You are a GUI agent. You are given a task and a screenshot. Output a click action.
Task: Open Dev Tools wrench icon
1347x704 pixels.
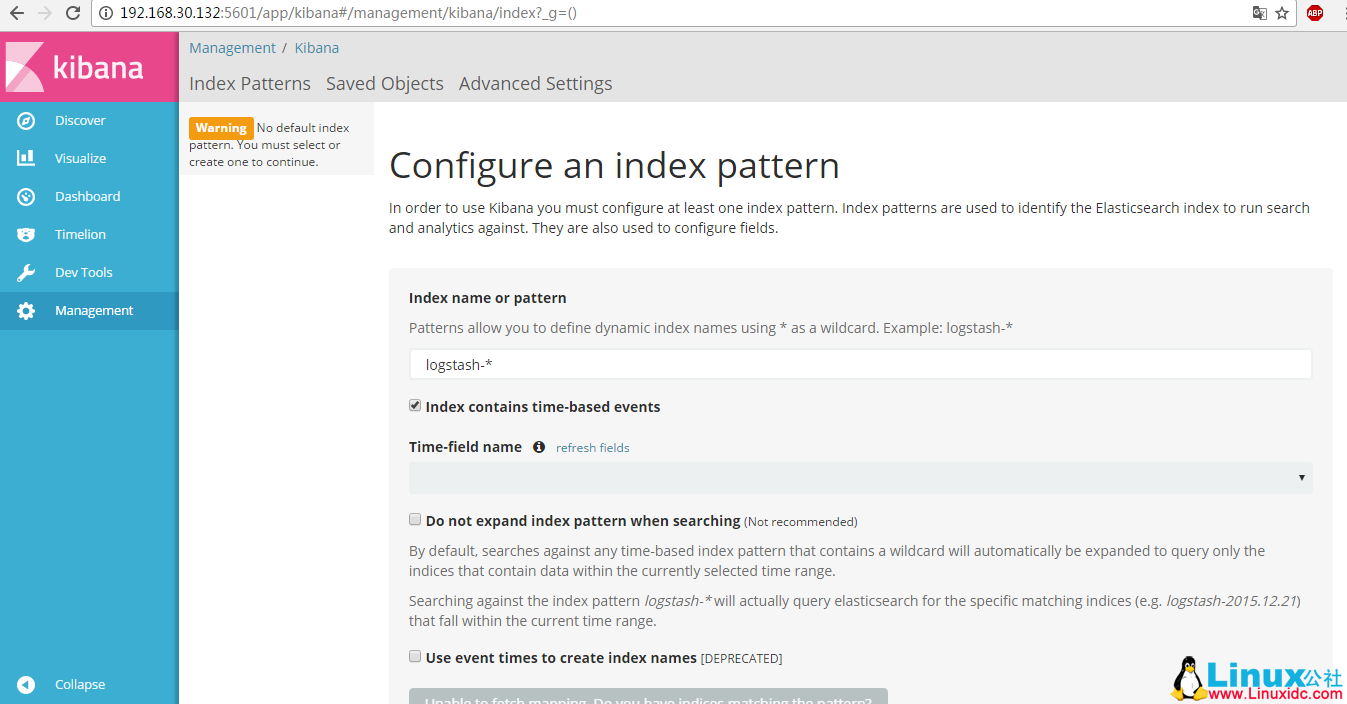26,273
